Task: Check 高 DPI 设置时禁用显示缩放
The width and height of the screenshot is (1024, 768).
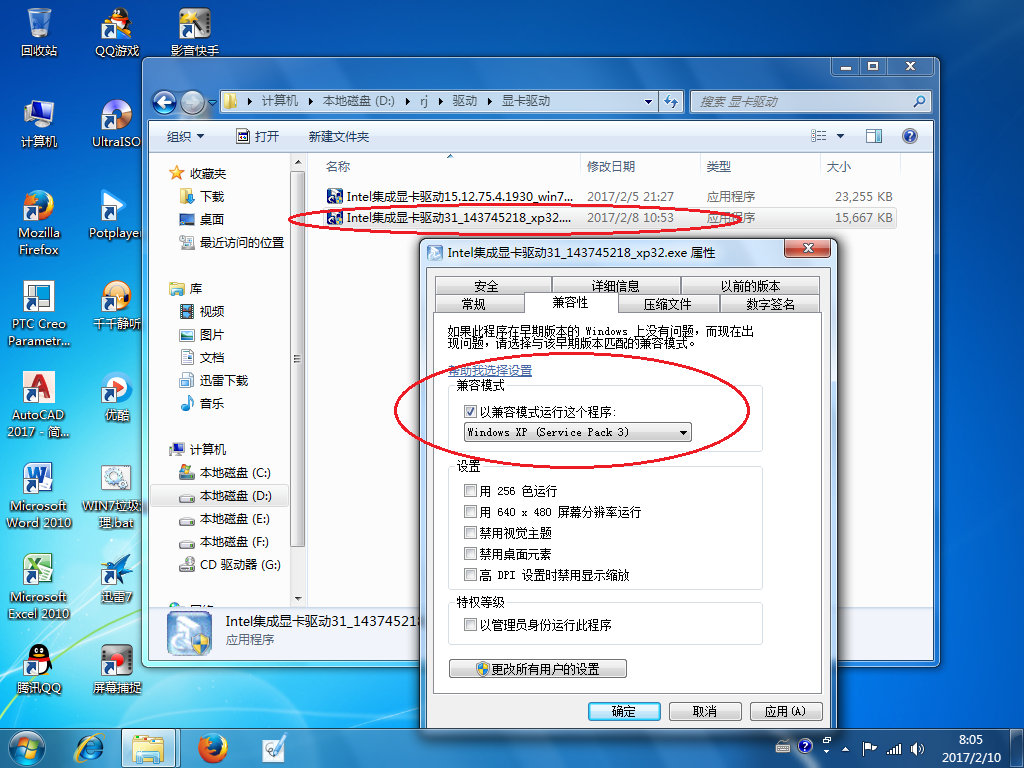Action: (x=470, y=575)
